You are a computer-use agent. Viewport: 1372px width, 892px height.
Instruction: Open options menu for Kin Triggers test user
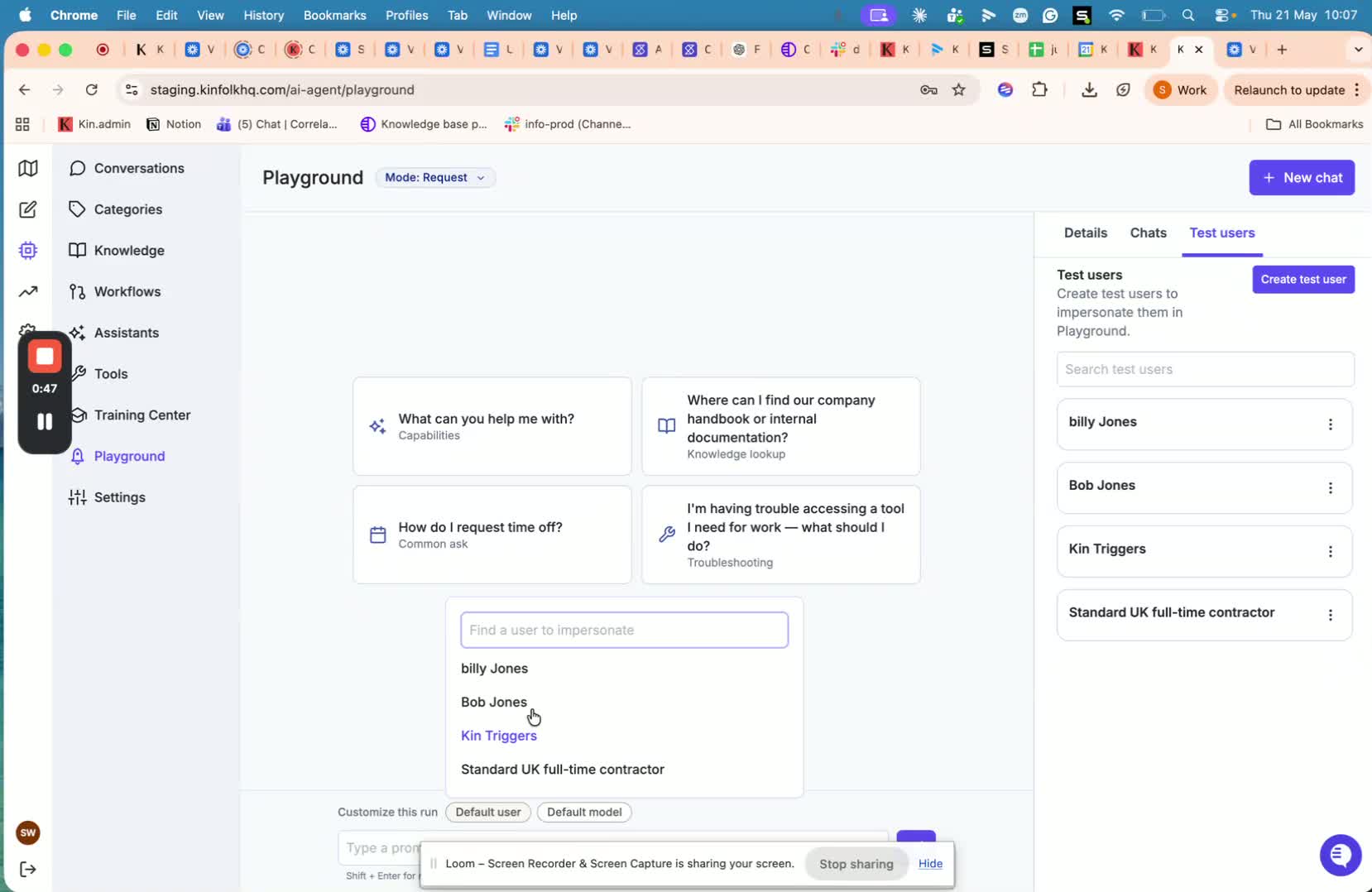pyautogui.click(x=1331, y=552)
